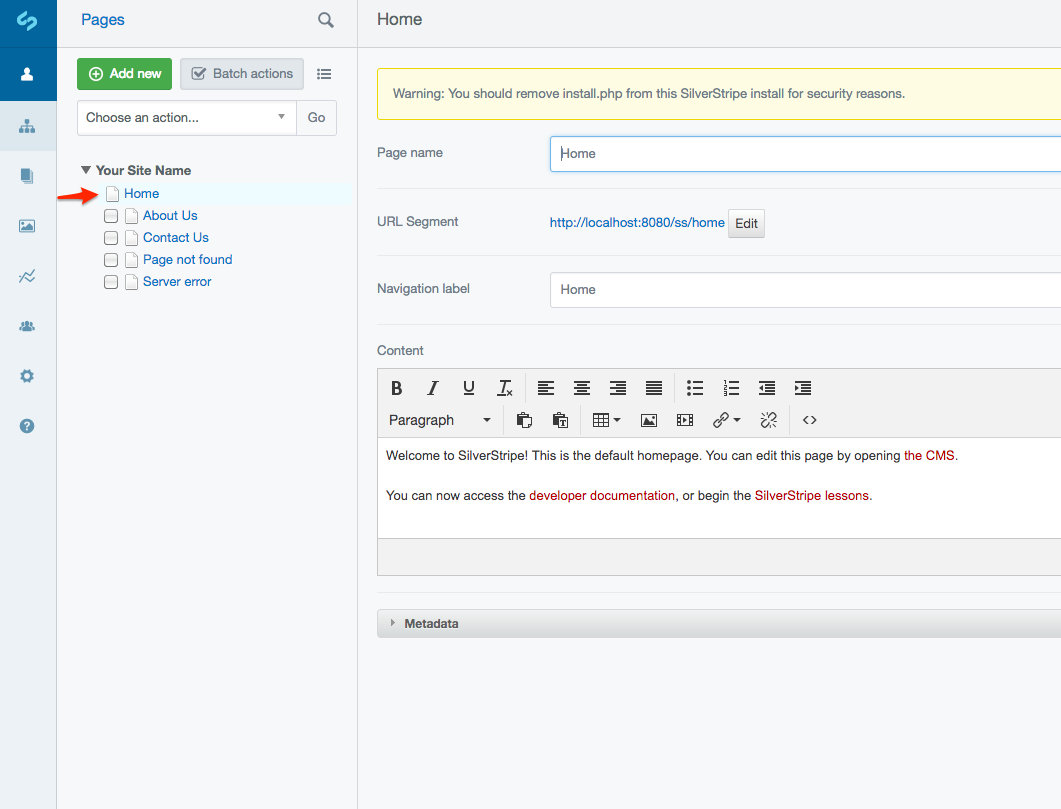Select the About Us page

pyautogui.click(x=170, y=216)
